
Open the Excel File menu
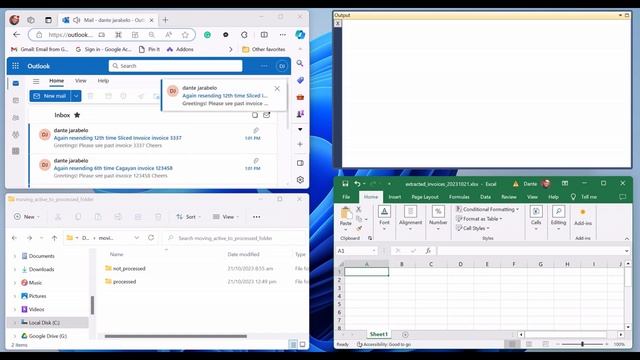coord(346,197)
